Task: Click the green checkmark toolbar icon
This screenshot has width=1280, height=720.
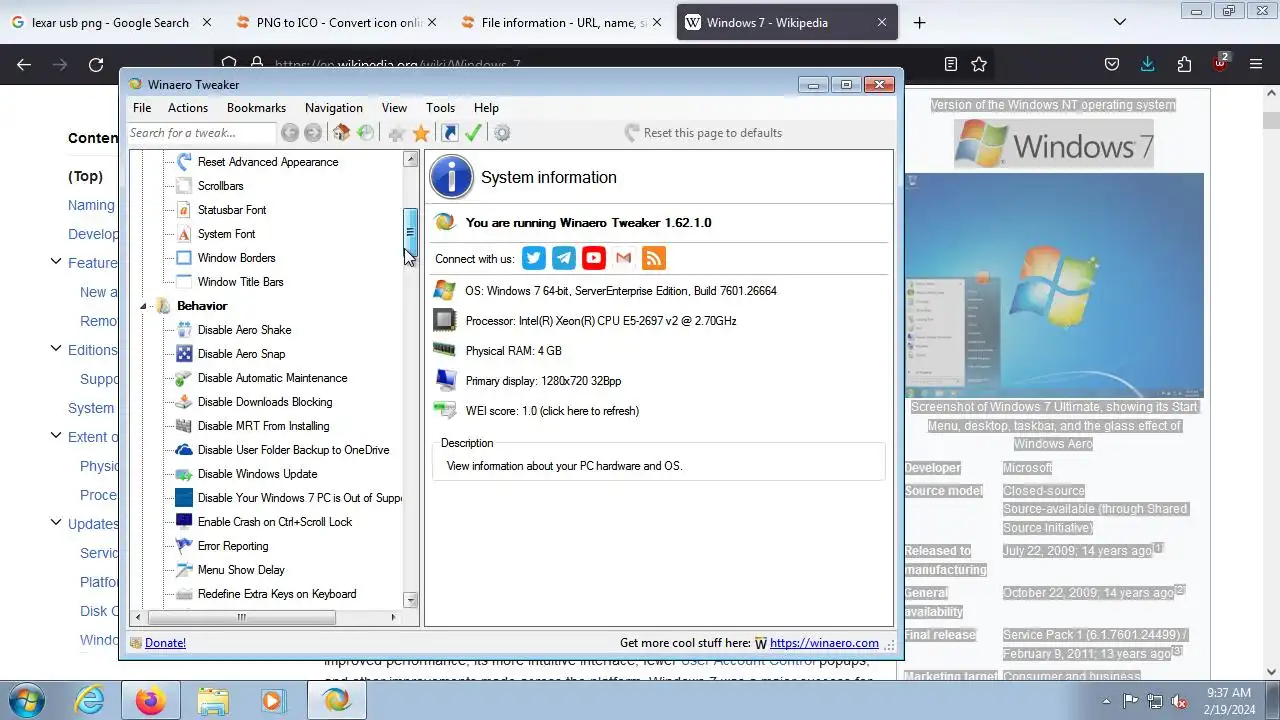Action: [x=474, y=133]
